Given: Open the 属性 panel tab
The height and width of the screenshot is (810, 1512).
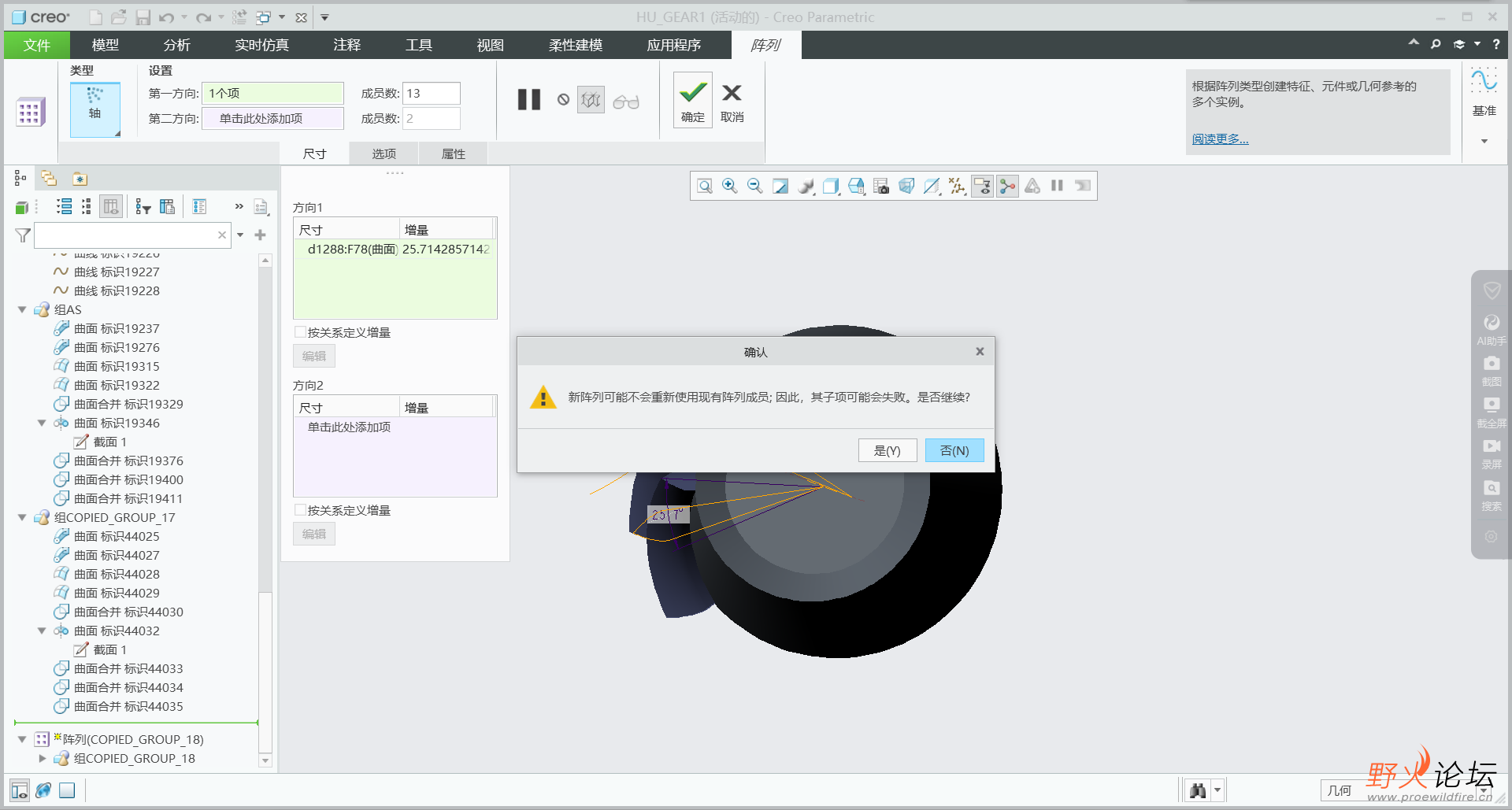Looking at the screenshot, I should click(454, 153).
